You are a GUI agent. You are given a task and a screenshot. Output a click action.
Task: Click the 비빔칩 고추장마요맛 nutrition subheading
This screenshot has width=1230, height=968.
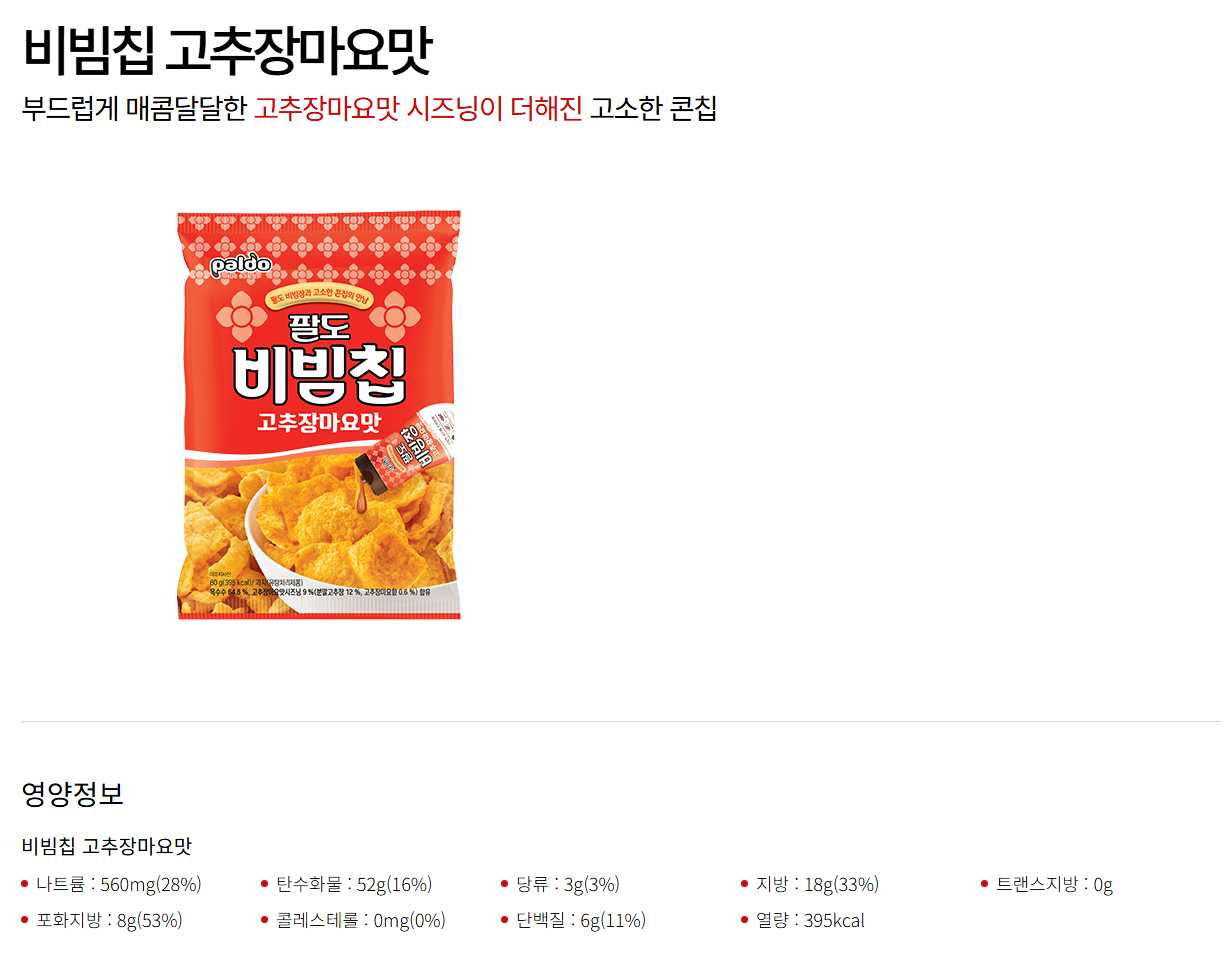106,846
